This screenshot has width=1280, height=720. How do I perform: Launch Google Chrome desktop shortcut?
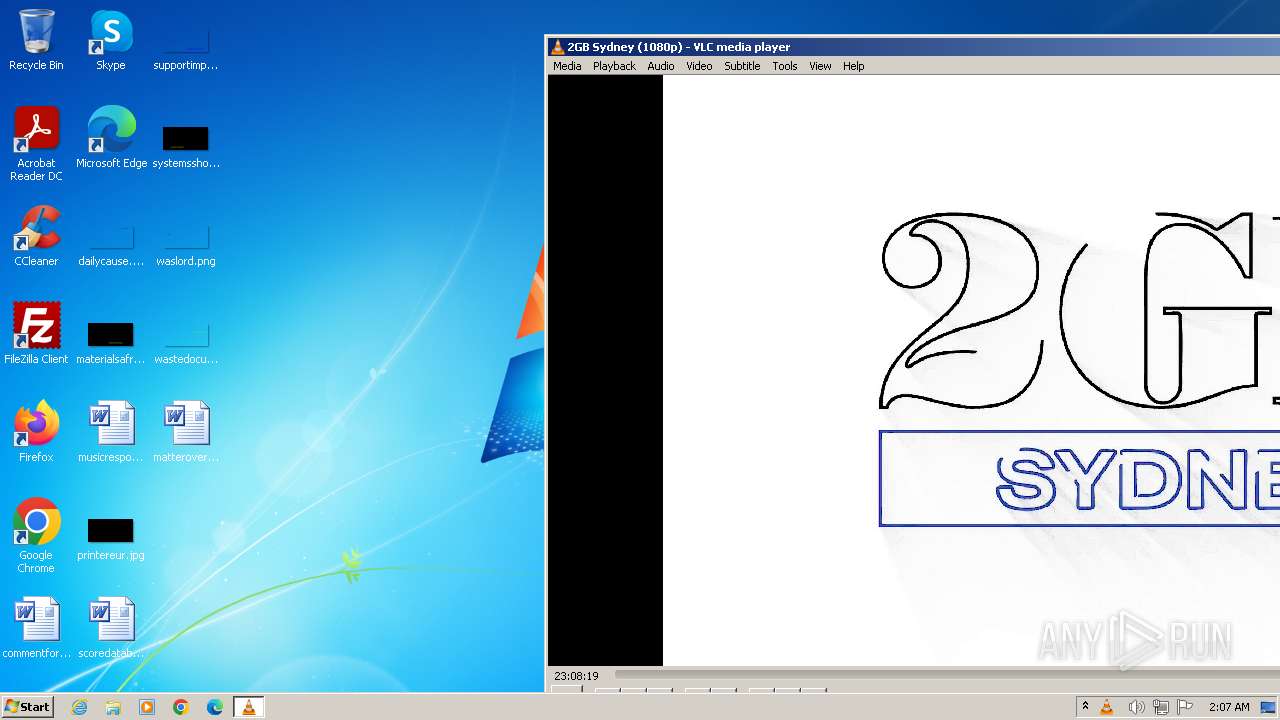36,536
